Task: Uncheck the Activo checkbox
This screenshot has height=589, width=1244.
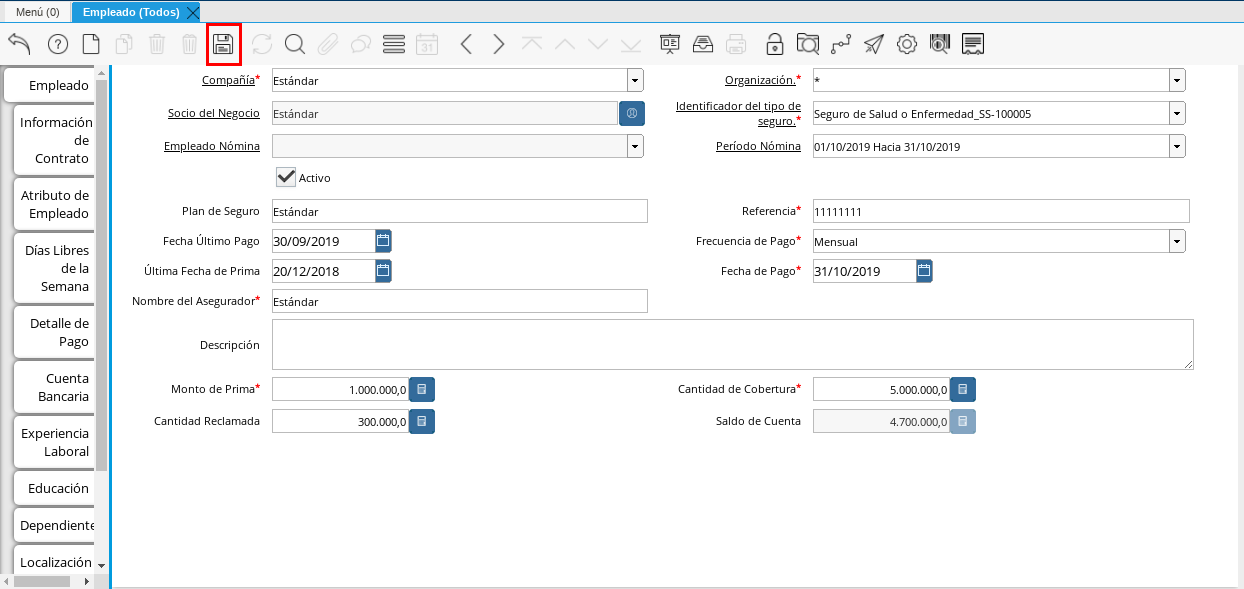Action: pos(286,177)
